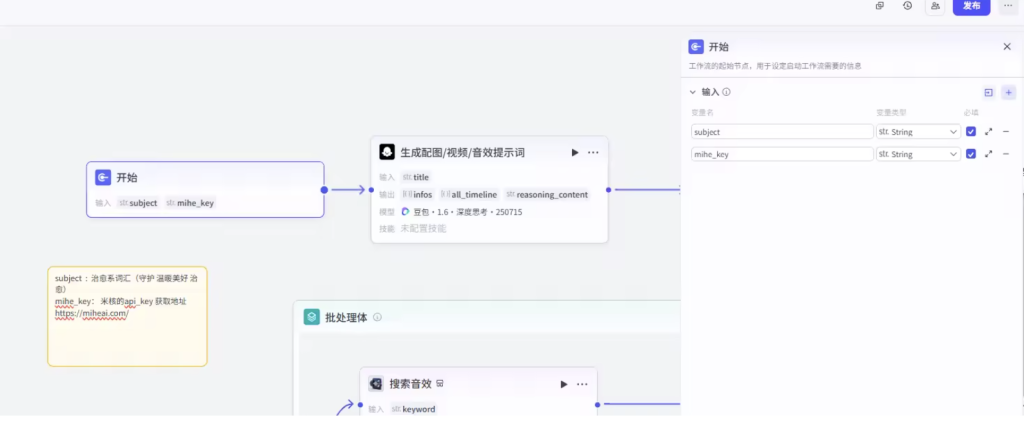1024x442 pixels.
Task: Run the 搜索音效 node
Action: (x=564, y=384)
